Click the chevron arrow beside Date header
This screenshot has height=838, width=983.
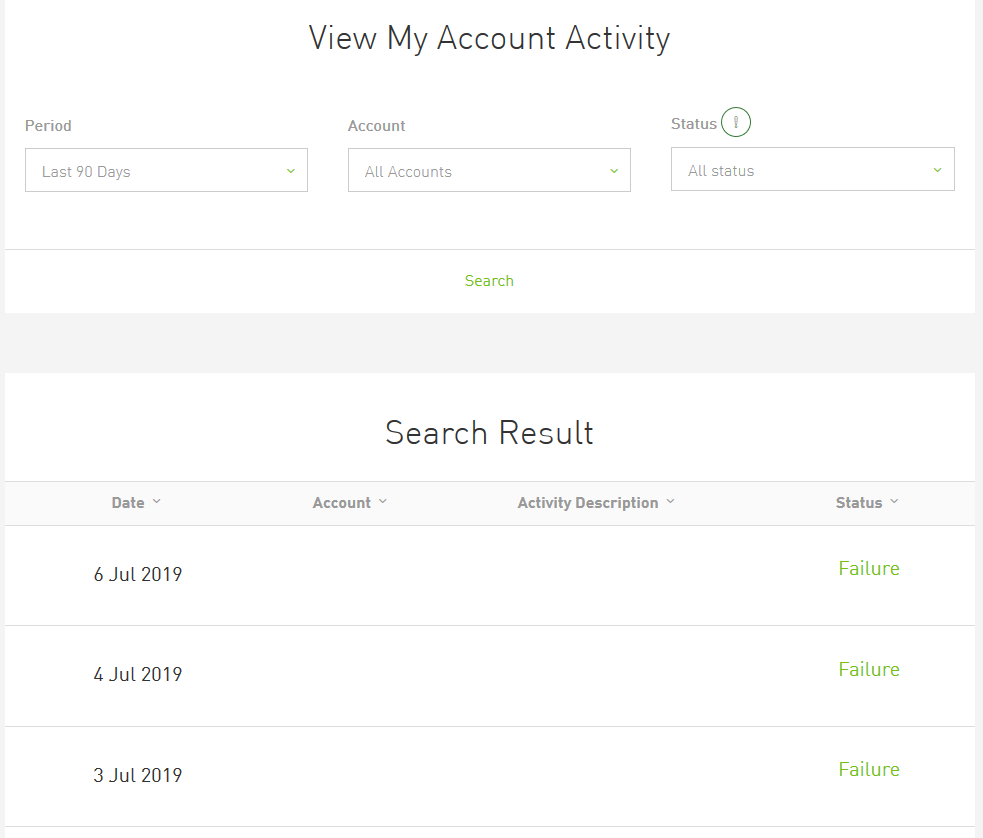tap(157, 501)
